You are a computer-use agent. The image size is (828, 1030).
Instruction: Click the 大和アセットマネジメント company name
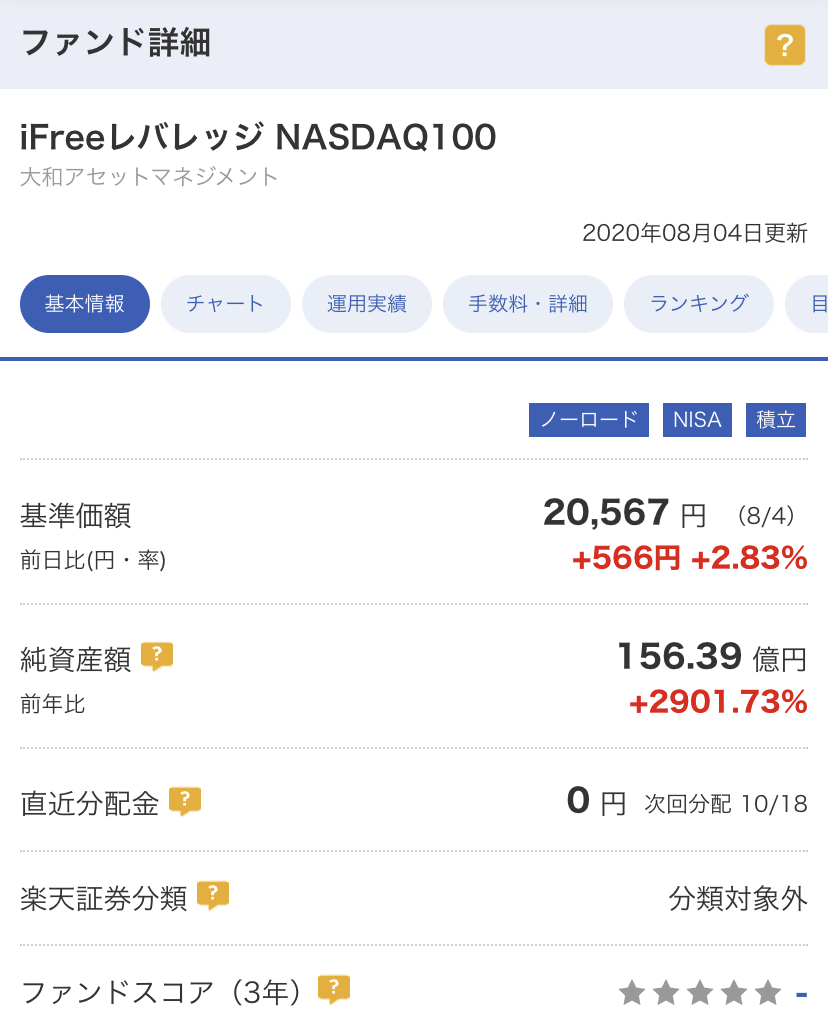tap(149, 177)
